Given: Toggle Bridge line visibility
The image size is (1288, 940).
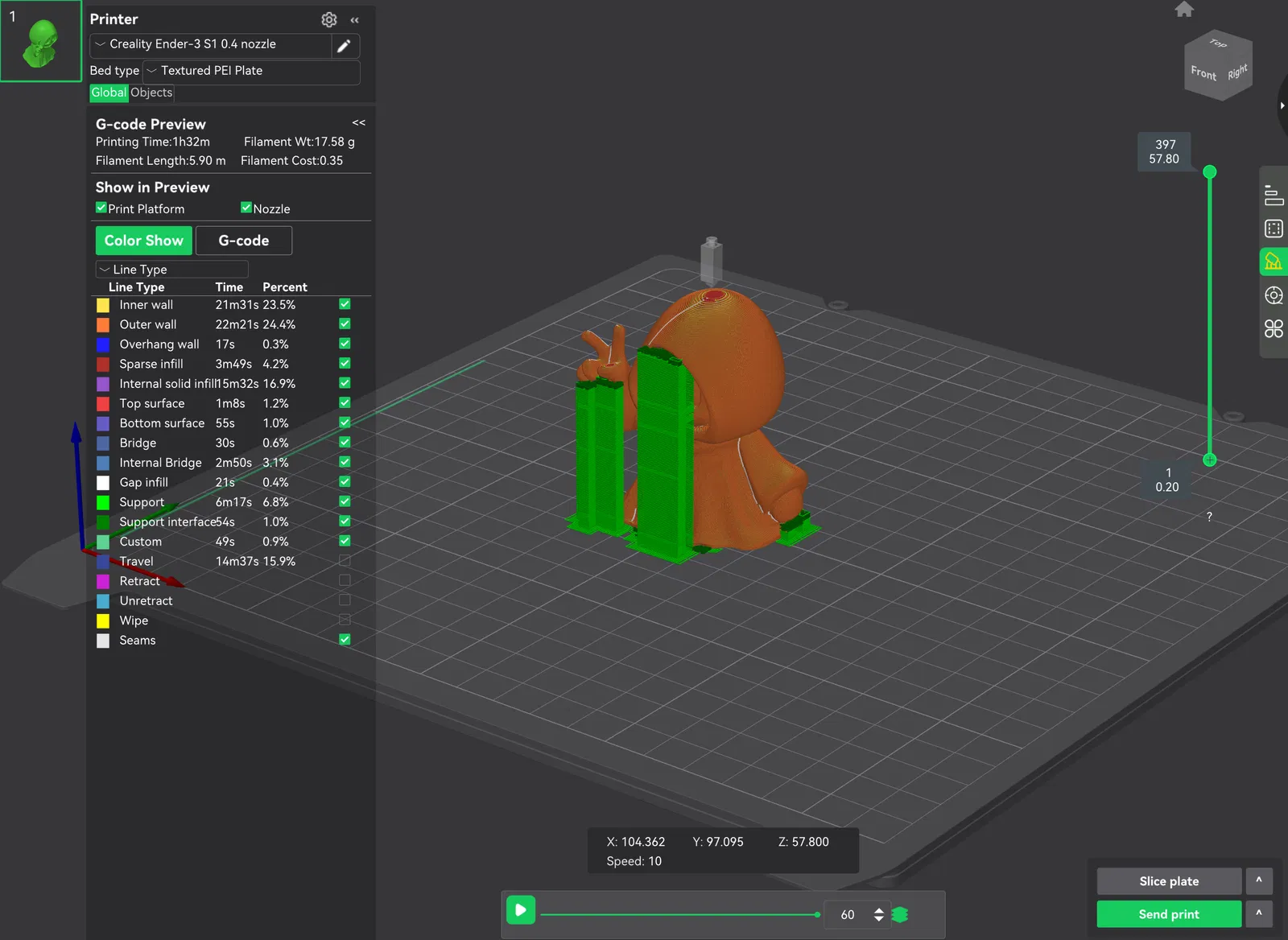Looking at the screenshot, I should click(x=345, y=442).
